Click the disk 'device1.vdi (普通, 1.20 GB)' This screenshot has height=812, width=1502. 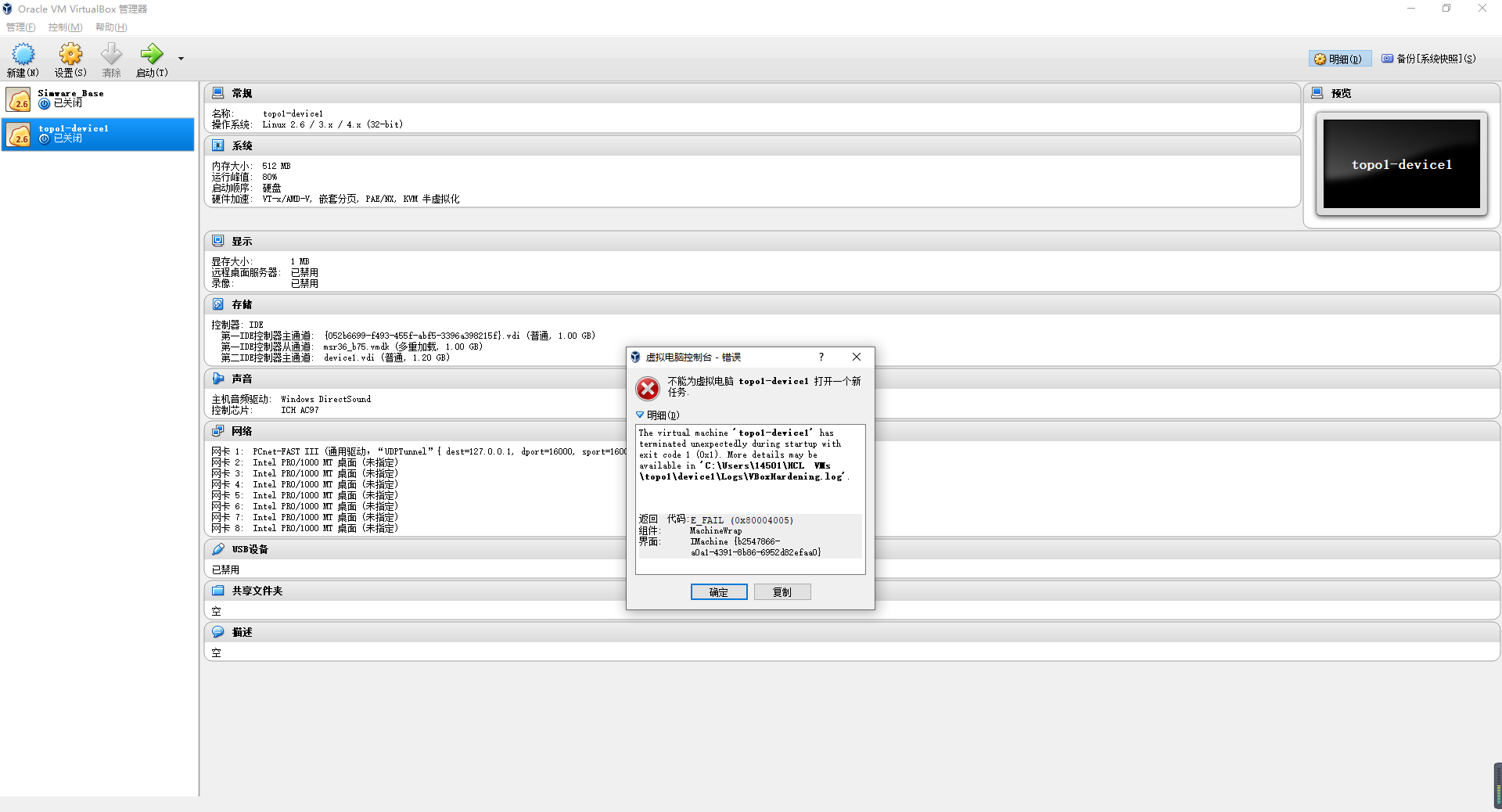(x=387, y=357)
